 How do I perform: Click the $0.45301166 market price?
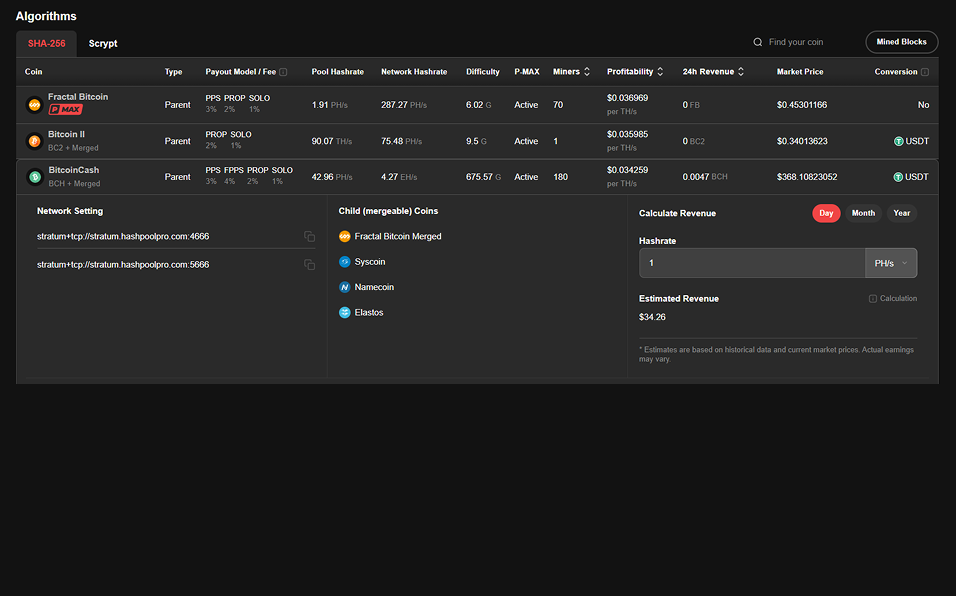802,105
